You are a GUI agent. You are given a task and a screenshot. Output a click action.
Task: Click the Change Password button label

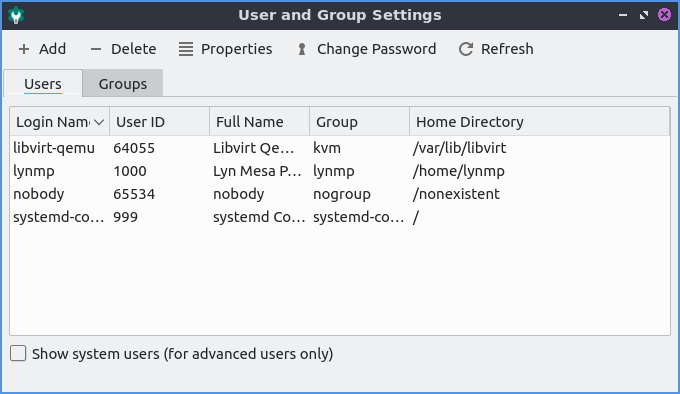pos(376,49)
